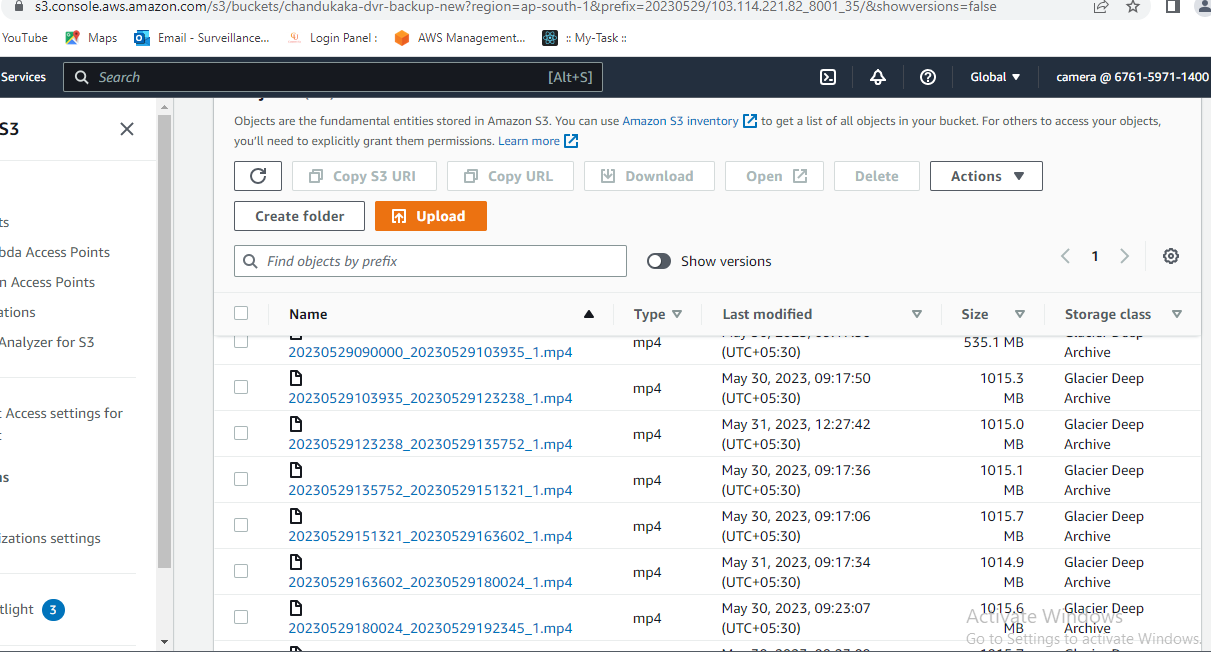Open the Email - Surveillance bookmark

[x=202, y=38]
